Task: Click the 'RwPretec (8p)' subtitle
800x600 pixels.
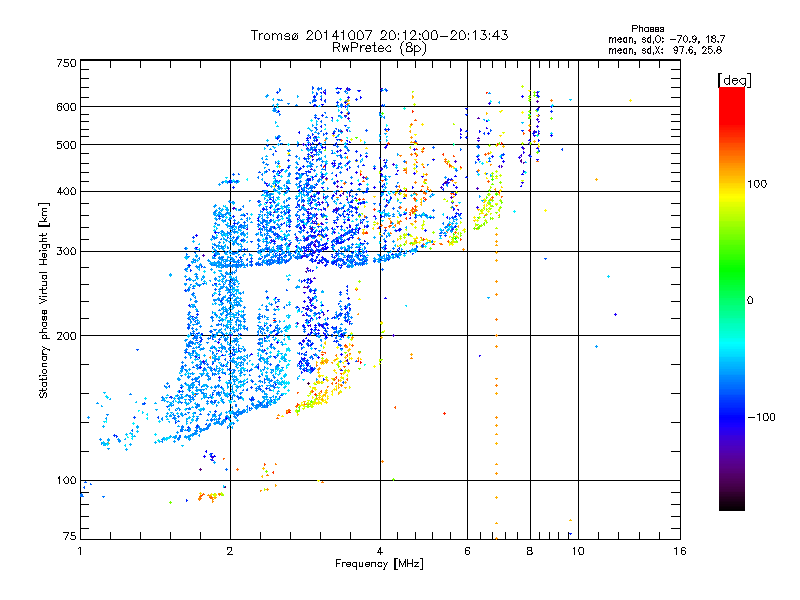Action: 379,48
